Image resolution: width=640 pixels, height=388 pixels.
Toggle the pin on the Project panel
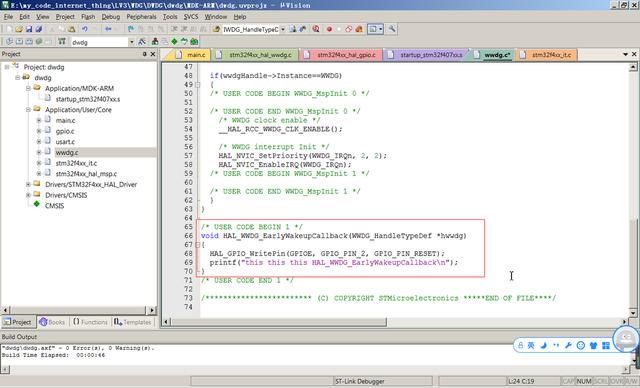point(144,54)
